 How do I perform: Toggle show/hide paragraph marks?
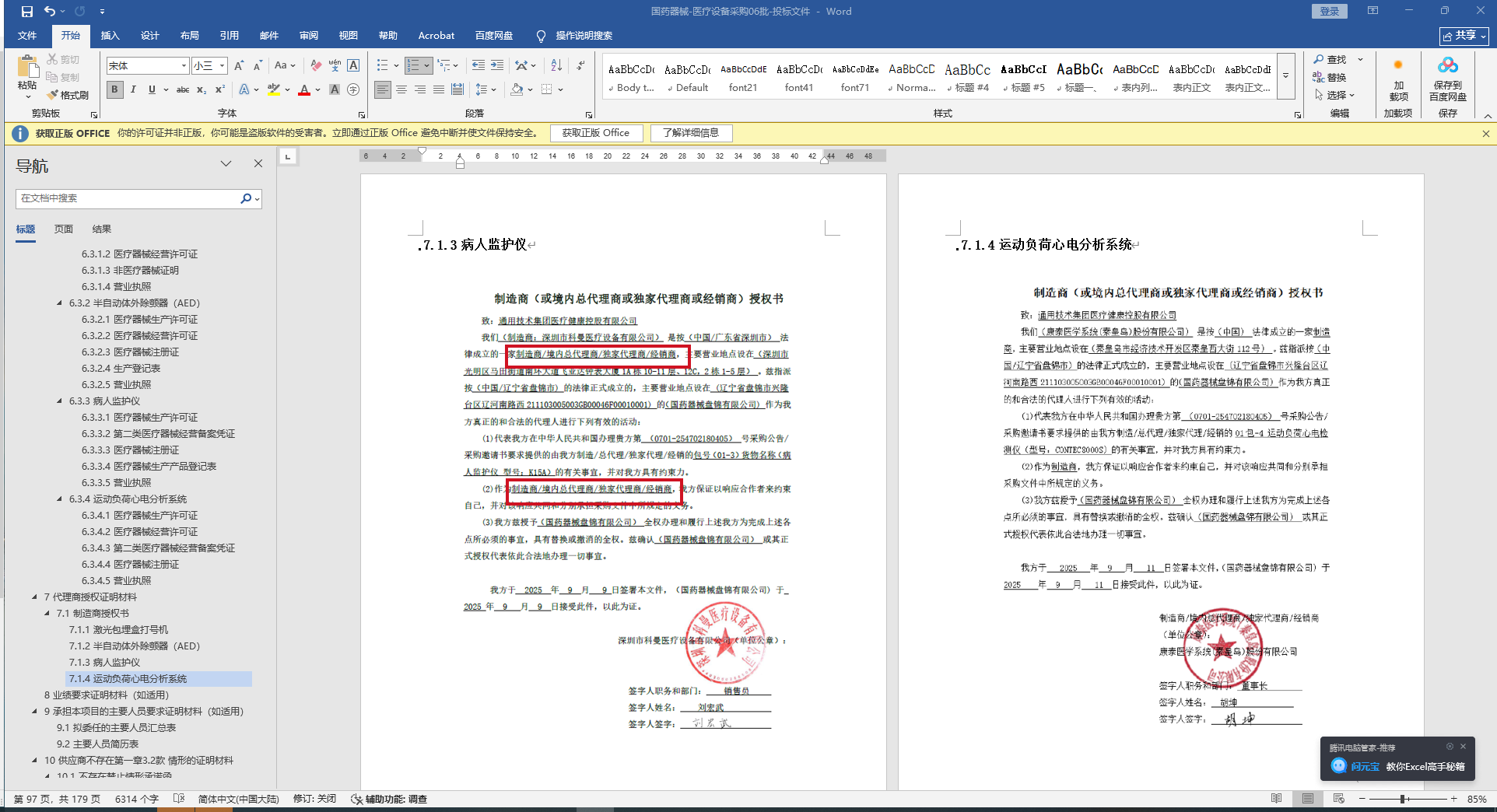(581, 65)
